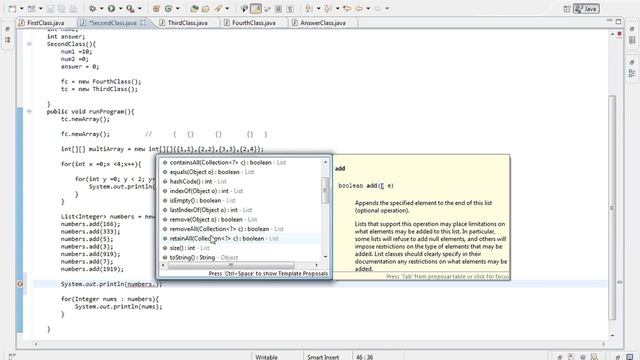Image resolution: width=640 pixels, height=360 pixels.
Task: Expand the External Tools dropdown
Action: coord(140,9)
